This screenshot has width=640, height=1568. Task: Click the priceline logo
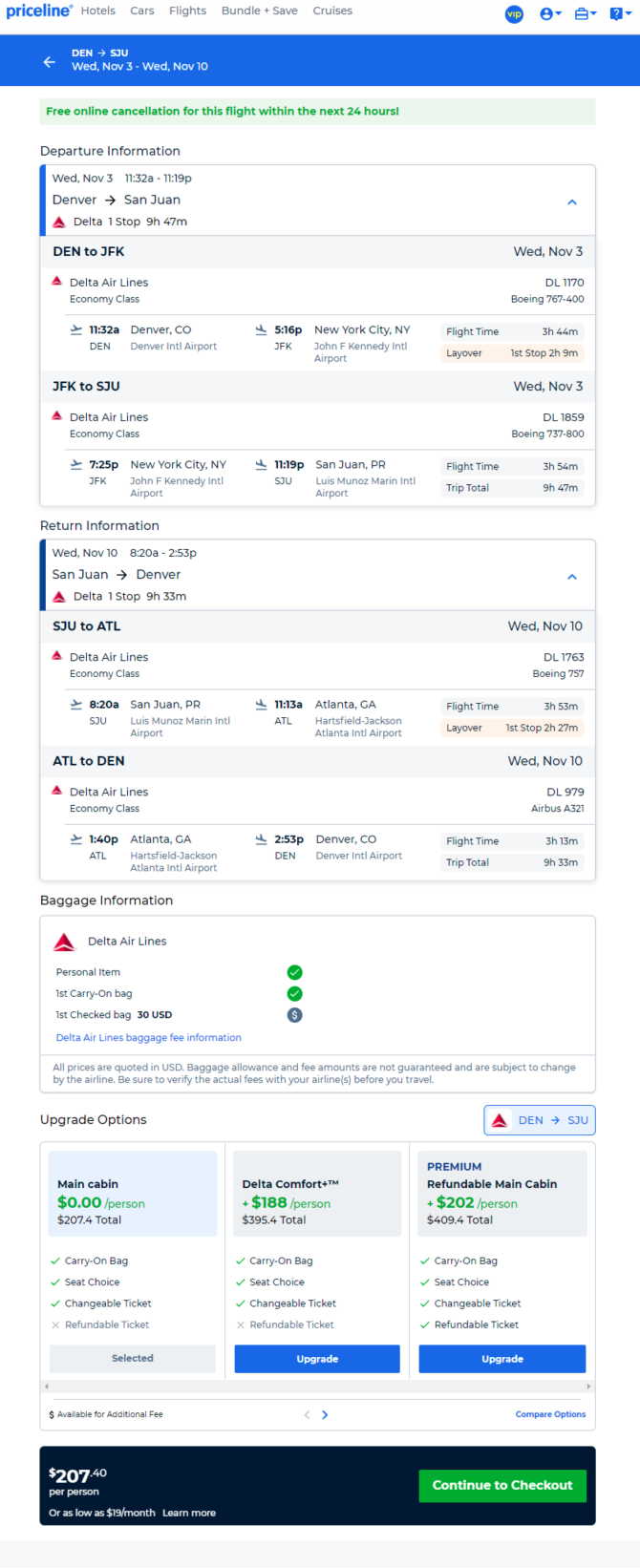coord(39,11)
